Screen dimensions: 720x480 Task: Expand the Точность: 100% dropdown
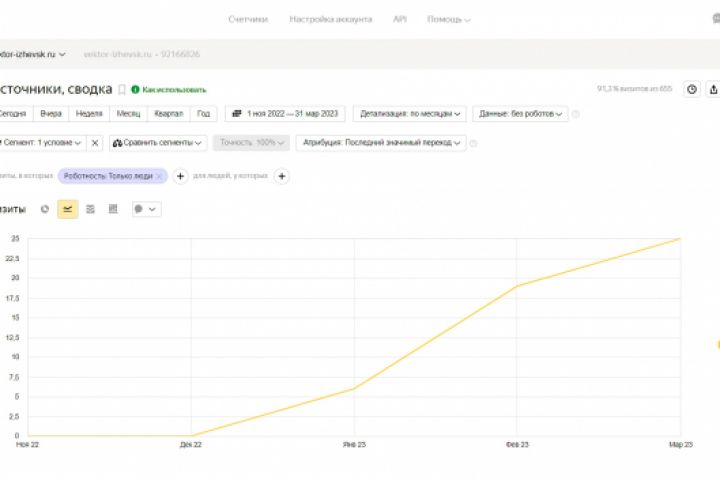tap(251, 143)
